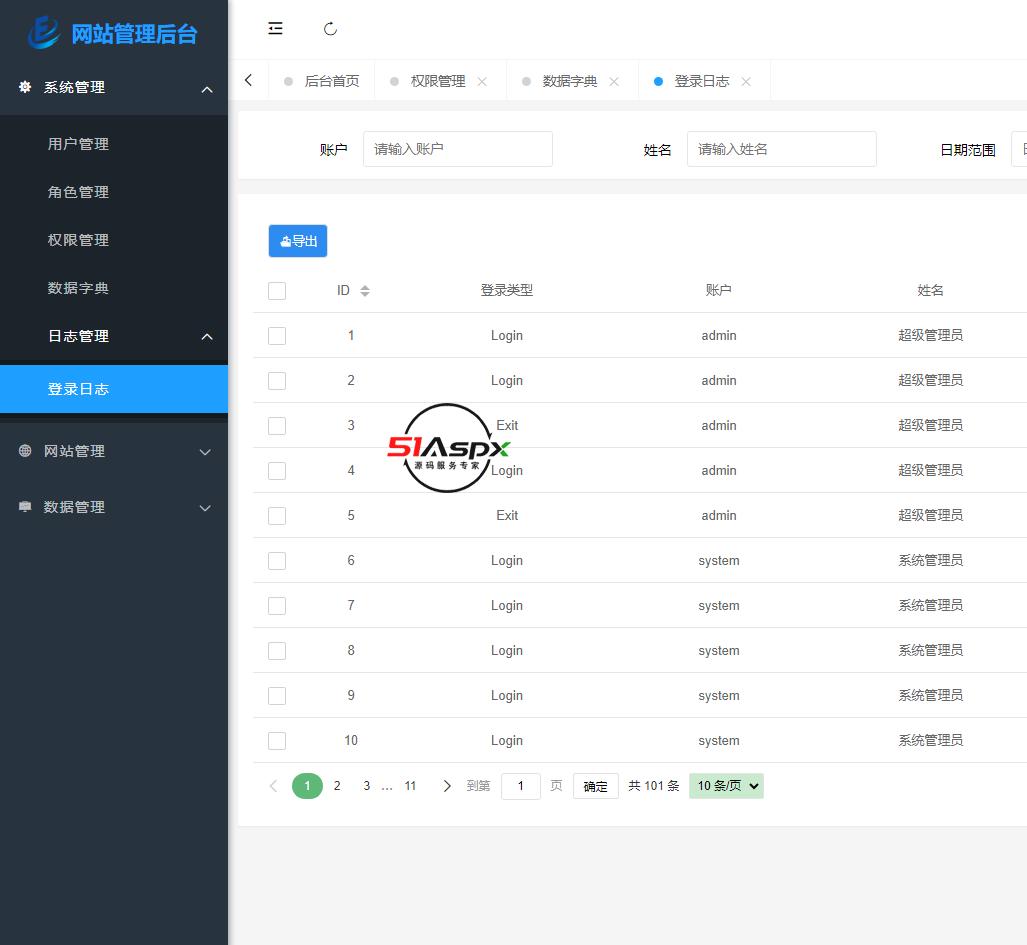Click the 登录类型 column header
Image resolution: width=1027 pixels, height=945 pixels.
(506, 290)
